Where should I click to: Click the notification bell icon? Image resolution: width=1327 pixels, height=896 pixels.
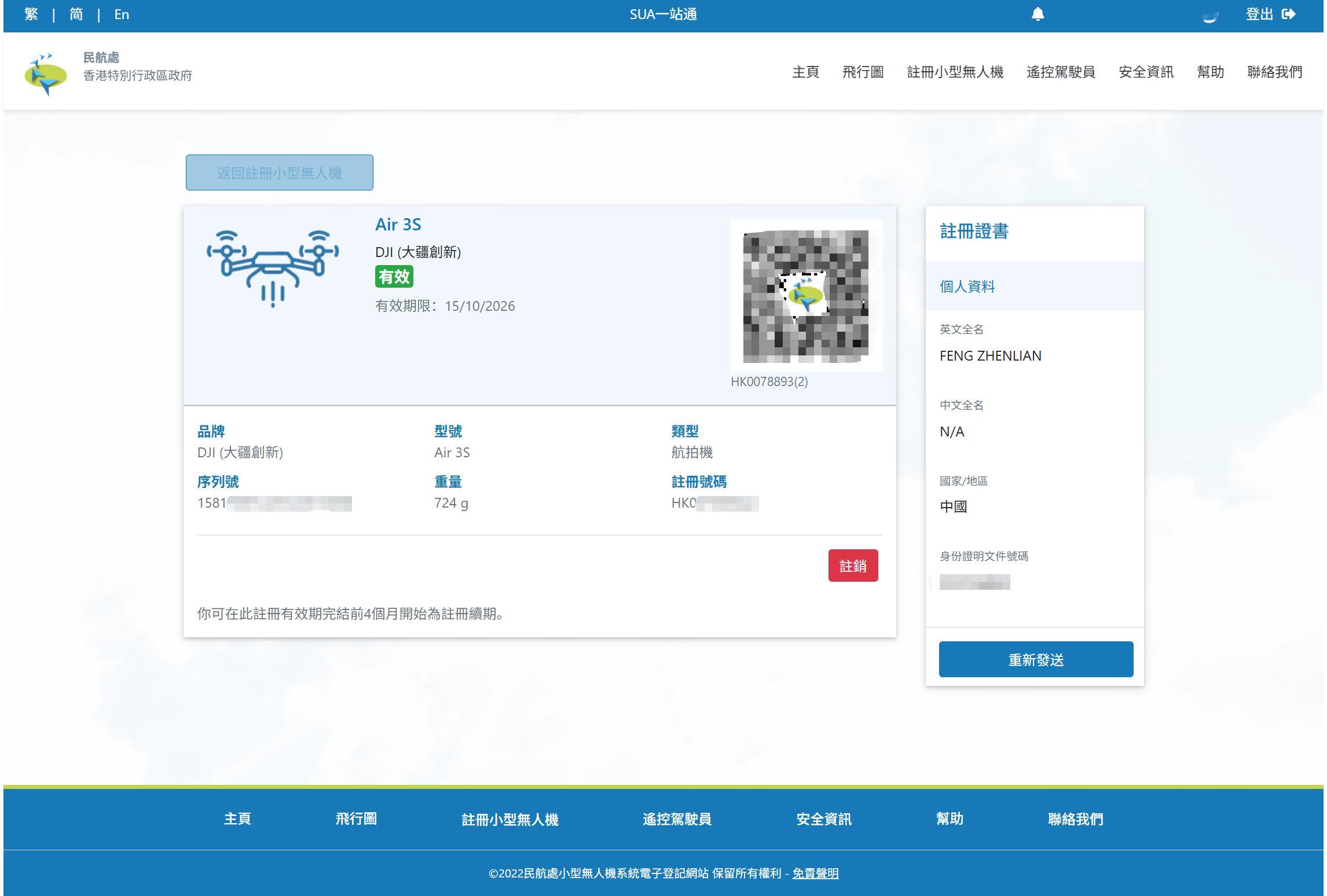coord(1038,14)
